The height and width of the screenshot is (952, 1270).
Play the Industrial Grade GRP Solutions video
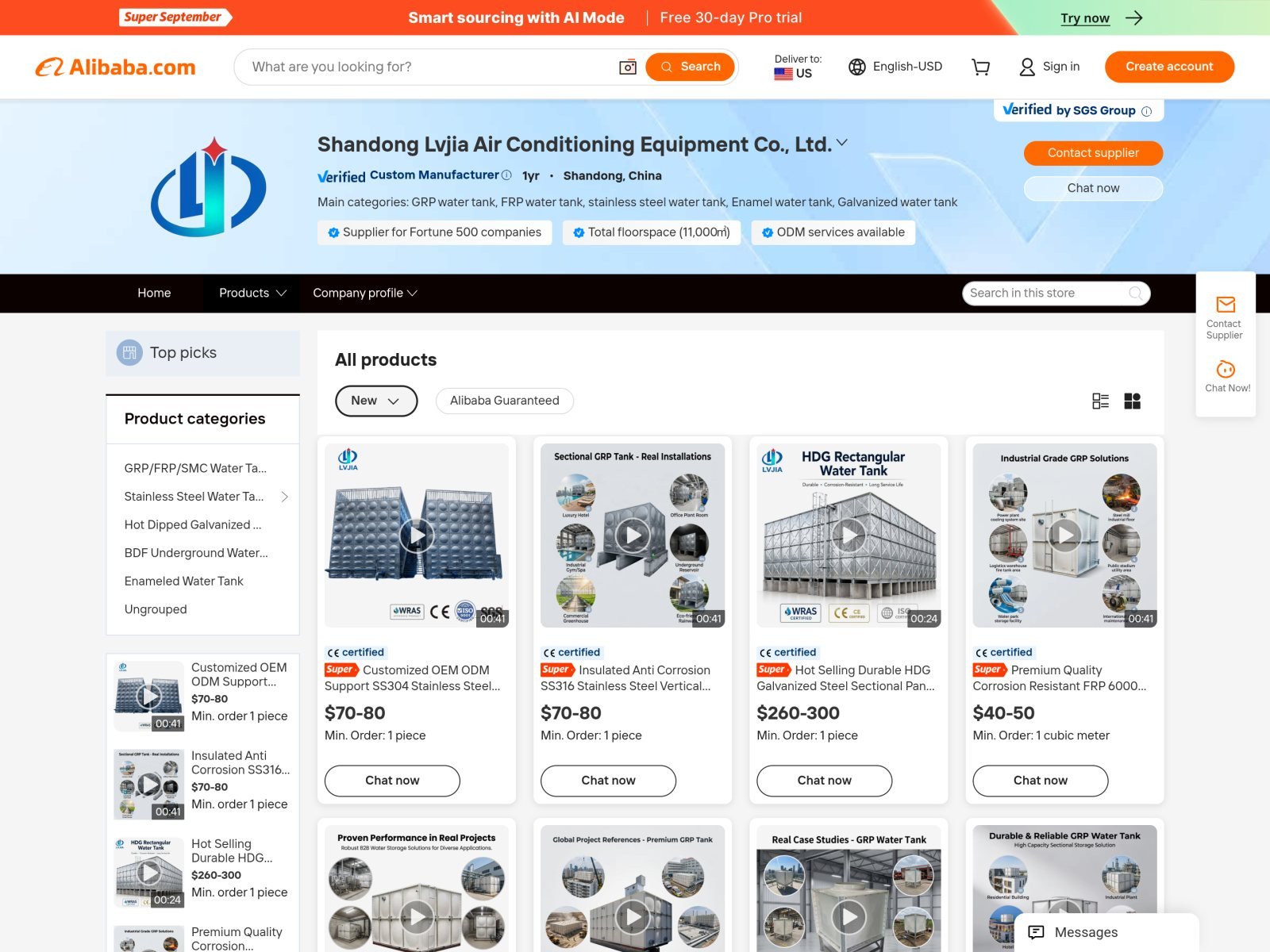pyautogui.click(x=1065, y=535)
